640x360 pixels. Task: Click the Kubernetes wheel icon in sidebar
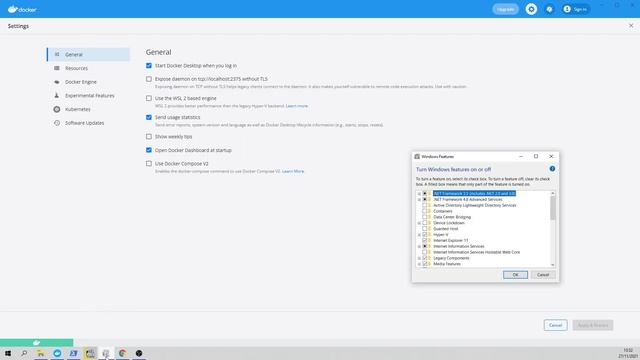(57, 109)
